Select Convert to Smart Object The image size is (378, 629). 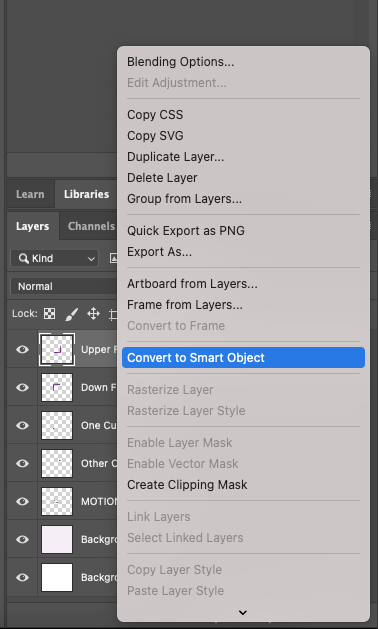(x=244, y=358)
